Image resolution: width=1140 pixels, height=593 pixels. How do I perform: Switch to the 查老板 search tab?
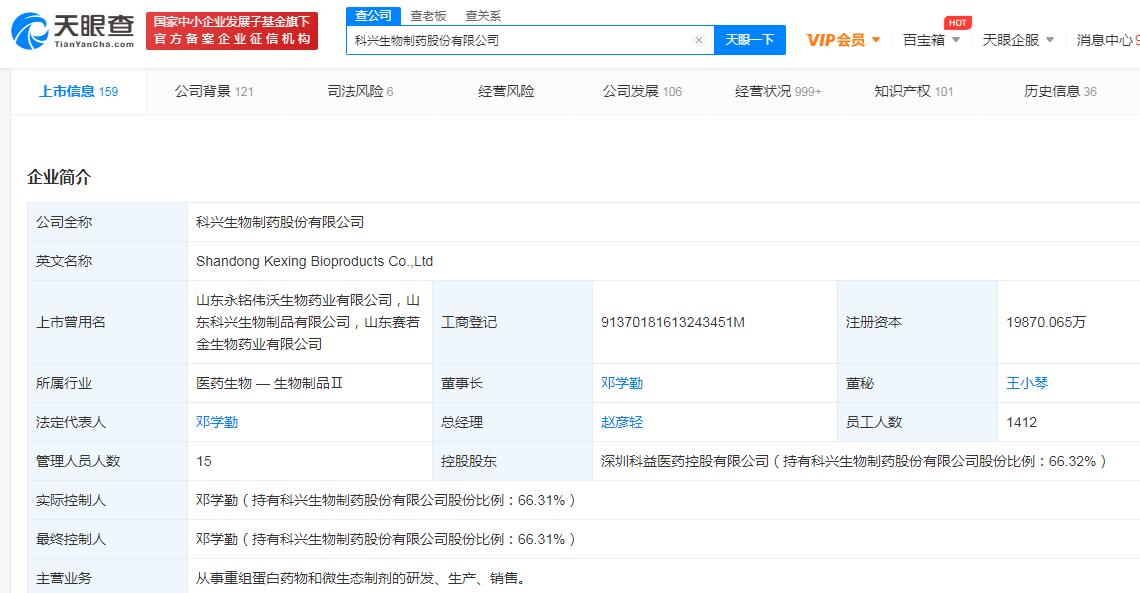pyautogui.click(x=428, y=16)
